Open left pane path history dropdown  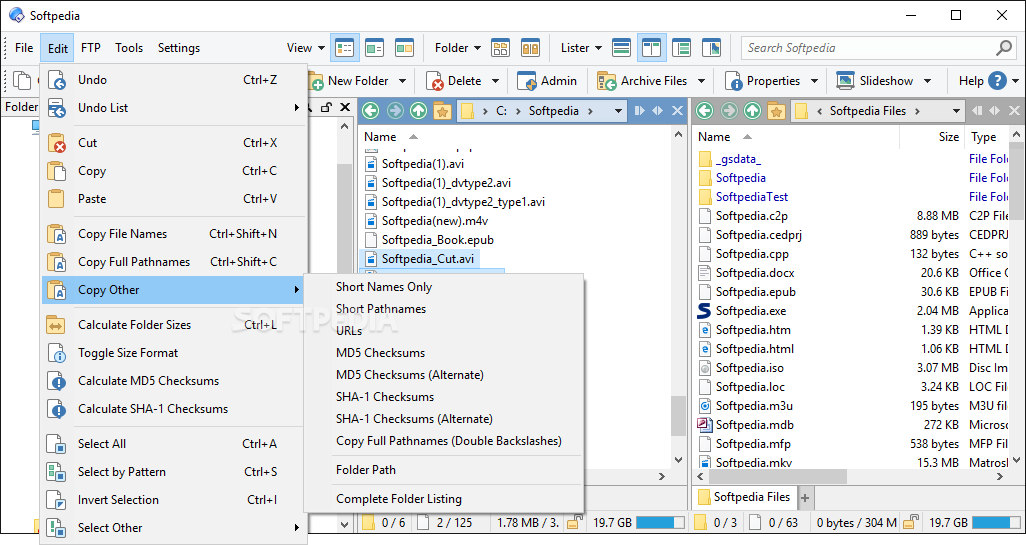point(618,111)
